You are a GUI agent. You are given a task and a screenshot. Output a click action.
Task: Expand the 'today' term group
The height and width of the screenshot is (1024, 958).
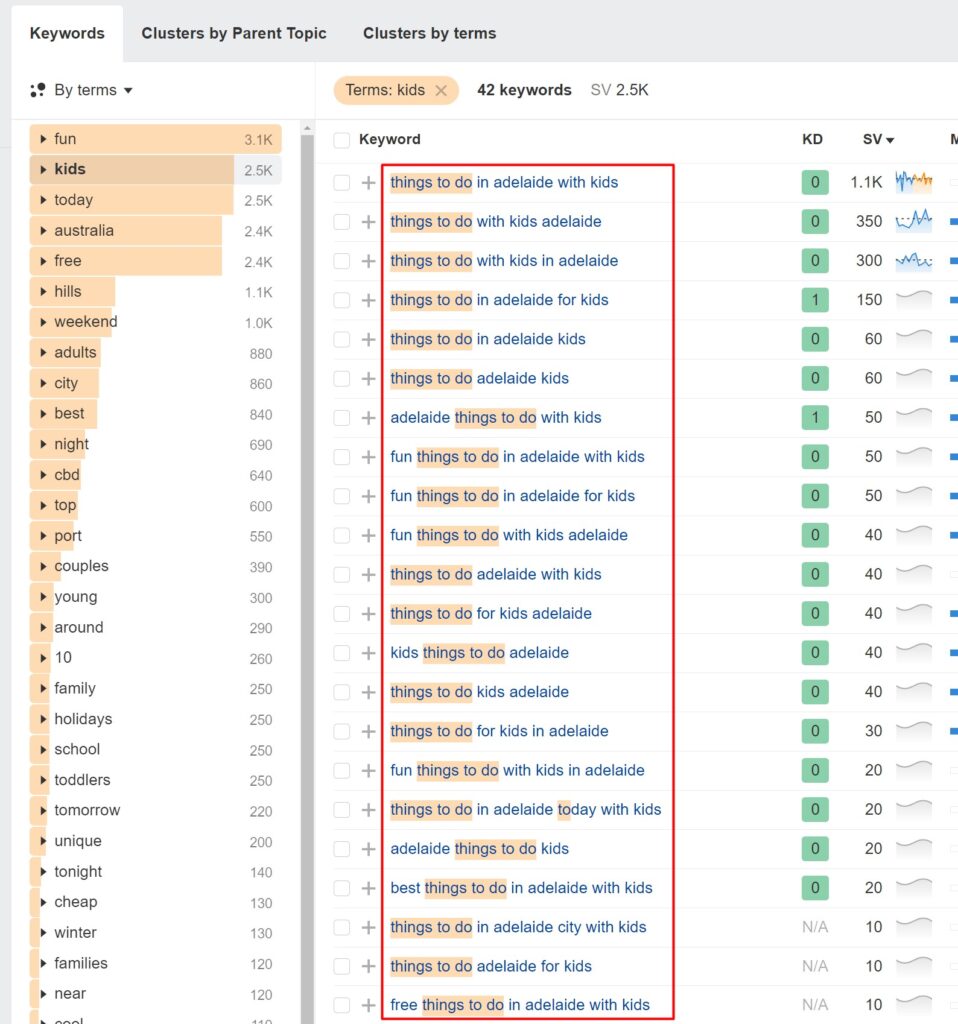tap(43, 200)
